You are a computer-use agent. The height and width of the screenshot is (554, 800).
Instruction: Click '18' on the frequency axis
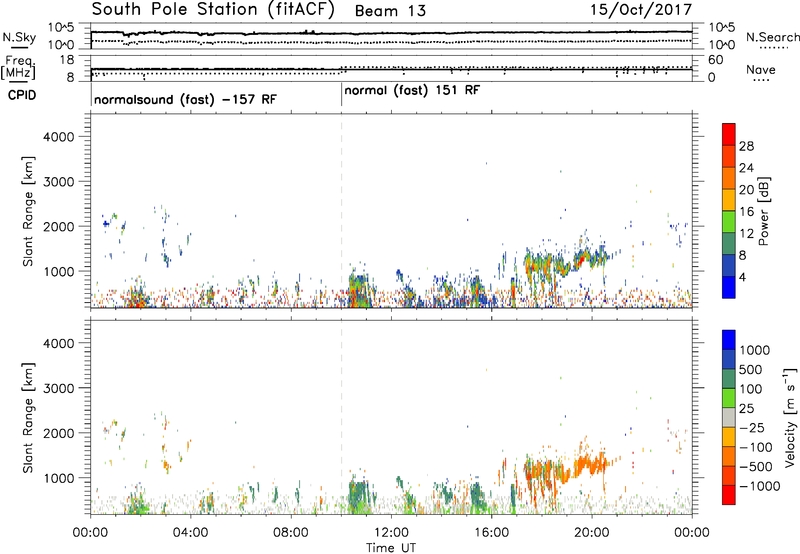coord(68,60)
